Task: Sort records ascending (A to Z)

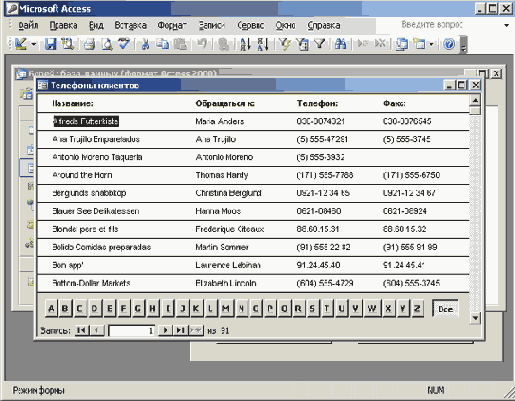Action: tap(245, 44)
